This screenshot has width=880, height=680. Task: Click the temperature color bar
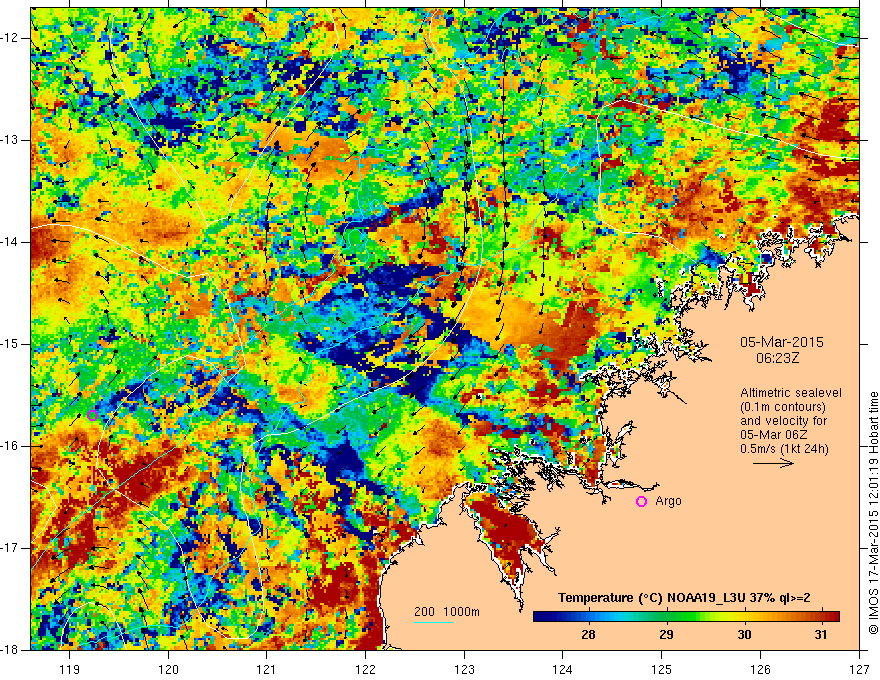click(x=686, y=617)
